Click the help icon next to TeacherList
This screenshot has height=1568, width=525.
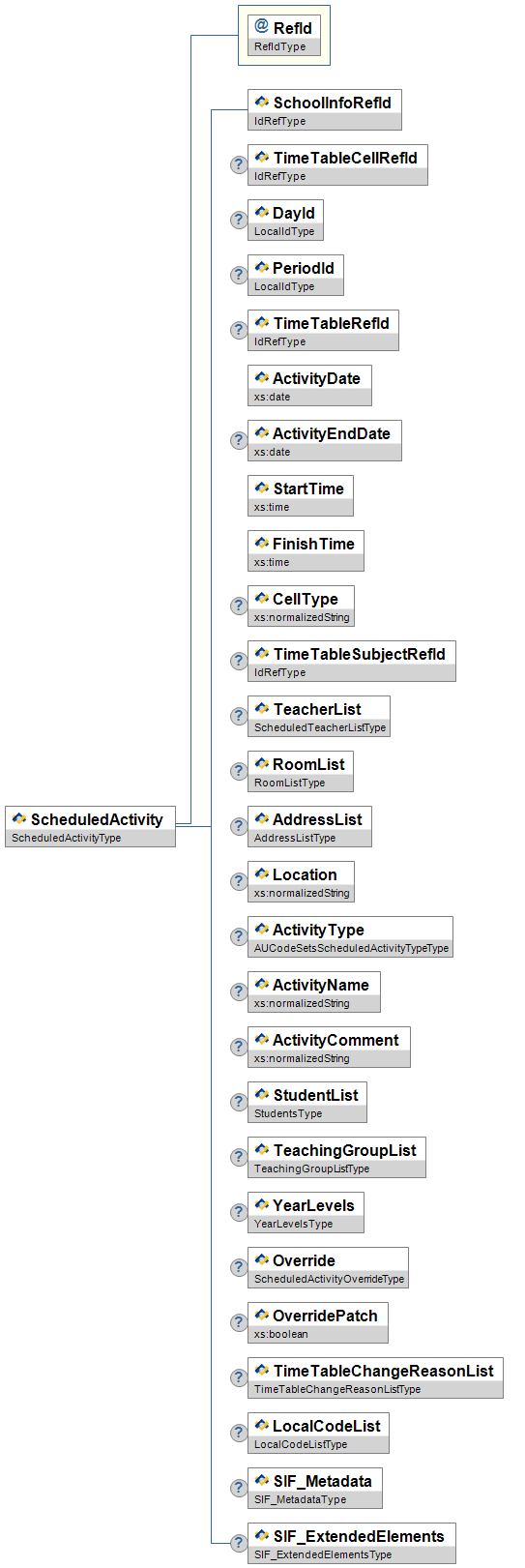point(239,716)
